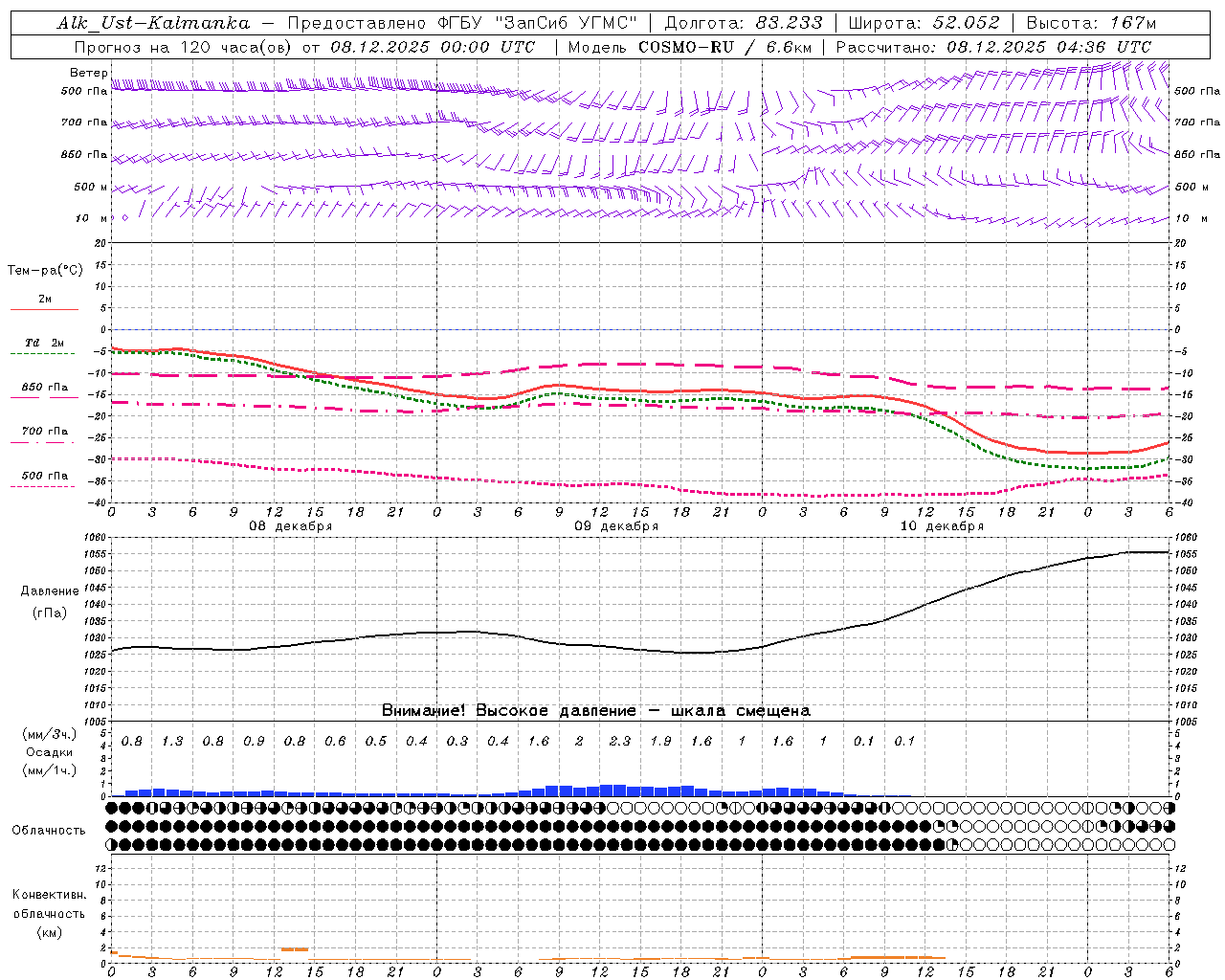Select the 500 м wind level label on left

coord(92,187)
